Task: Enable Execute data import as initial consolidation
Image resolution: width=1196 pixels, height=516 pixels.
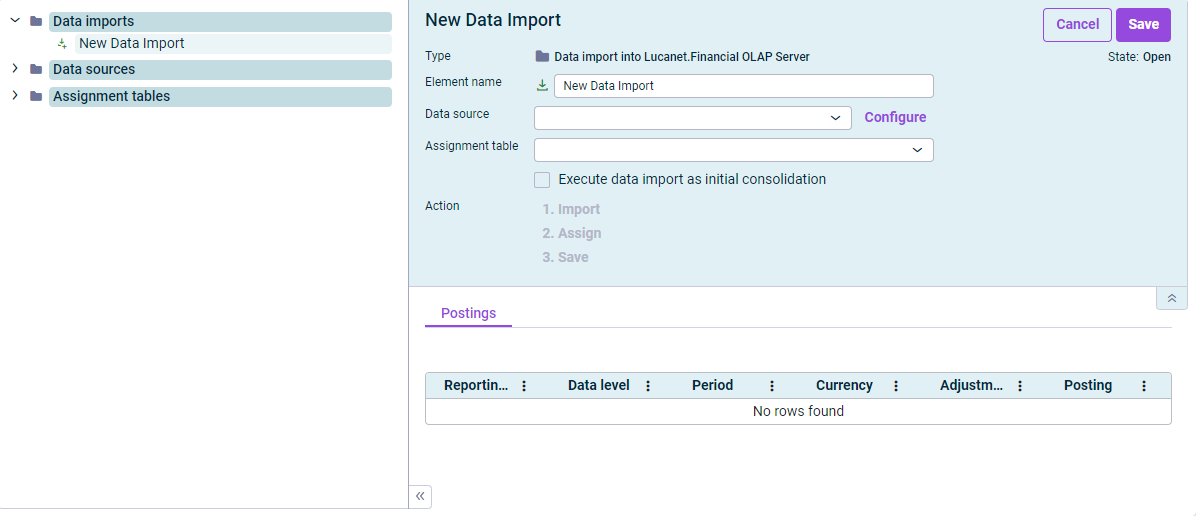Action: coord(542,180)
